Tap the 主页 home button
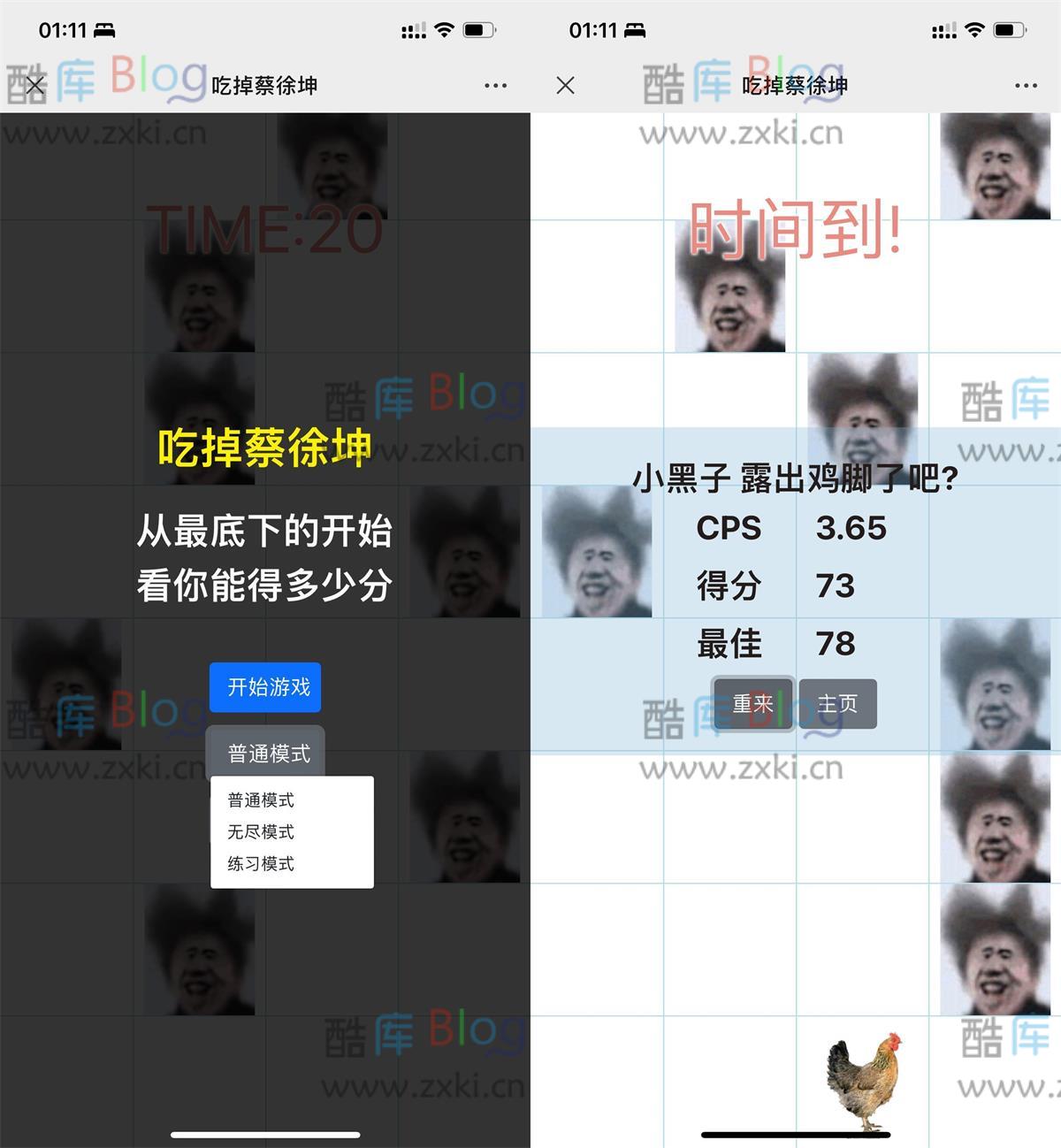This screenshot has height=1148, width=1061. [x=838, y=703]
